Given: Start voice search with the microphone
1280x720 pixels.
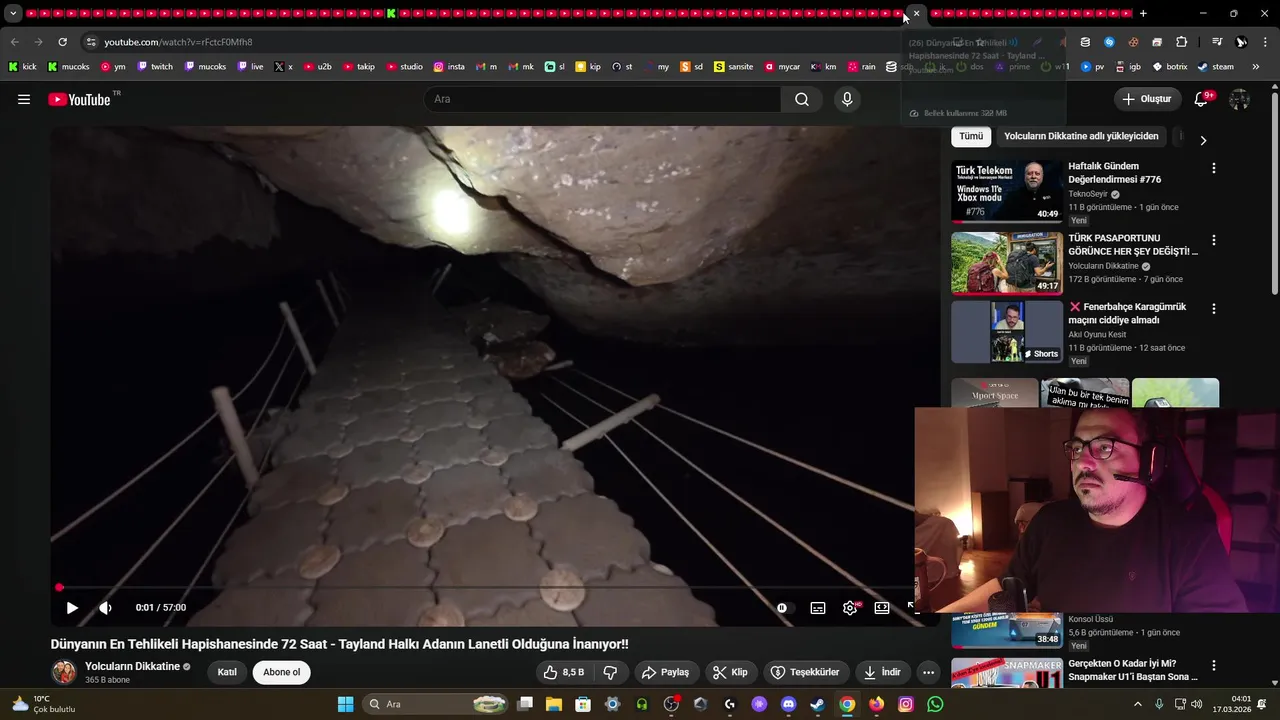Looking at the screenshot, I should pos(847,99).
